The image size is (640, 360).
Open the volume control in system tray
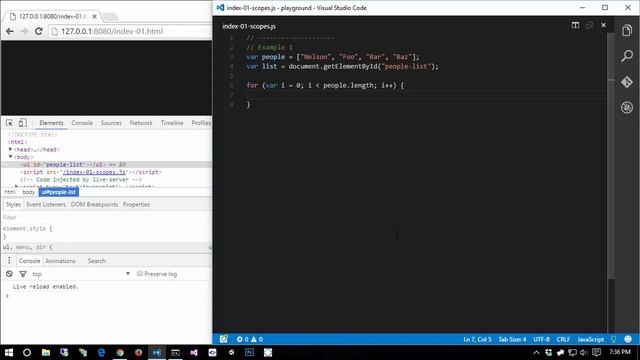coord(583,352)
